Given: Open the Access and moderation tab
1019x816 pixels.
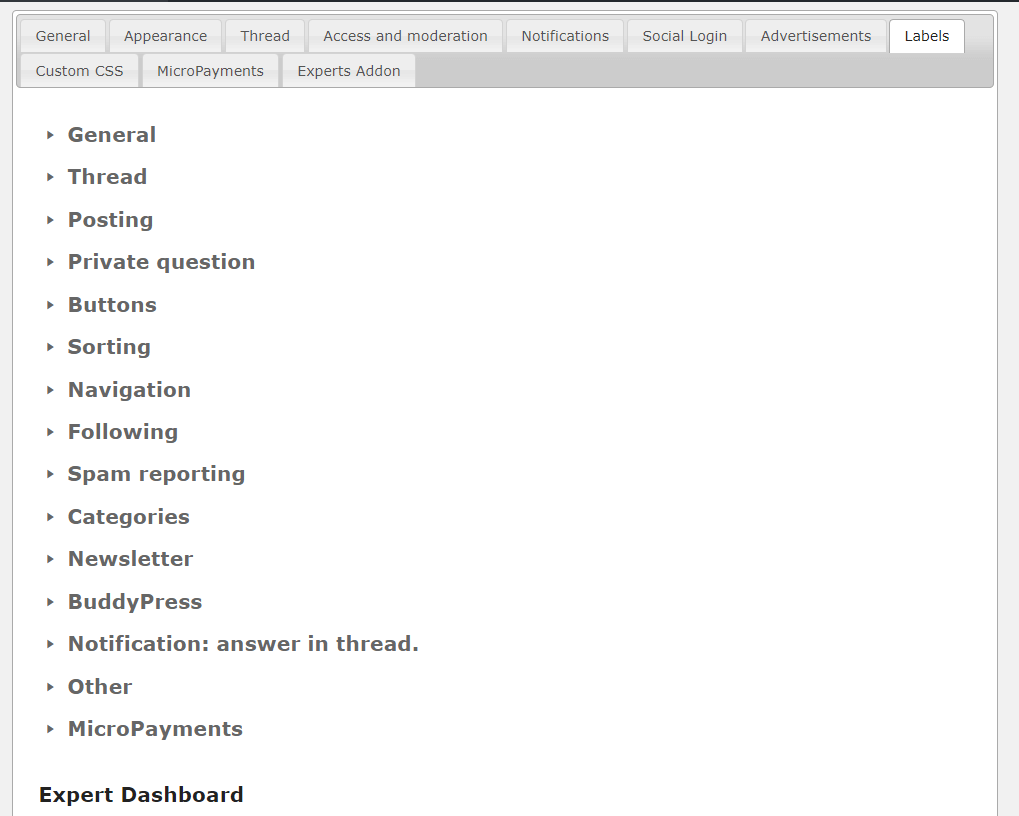Looking at the screenshot, I should tap(405, 36).
